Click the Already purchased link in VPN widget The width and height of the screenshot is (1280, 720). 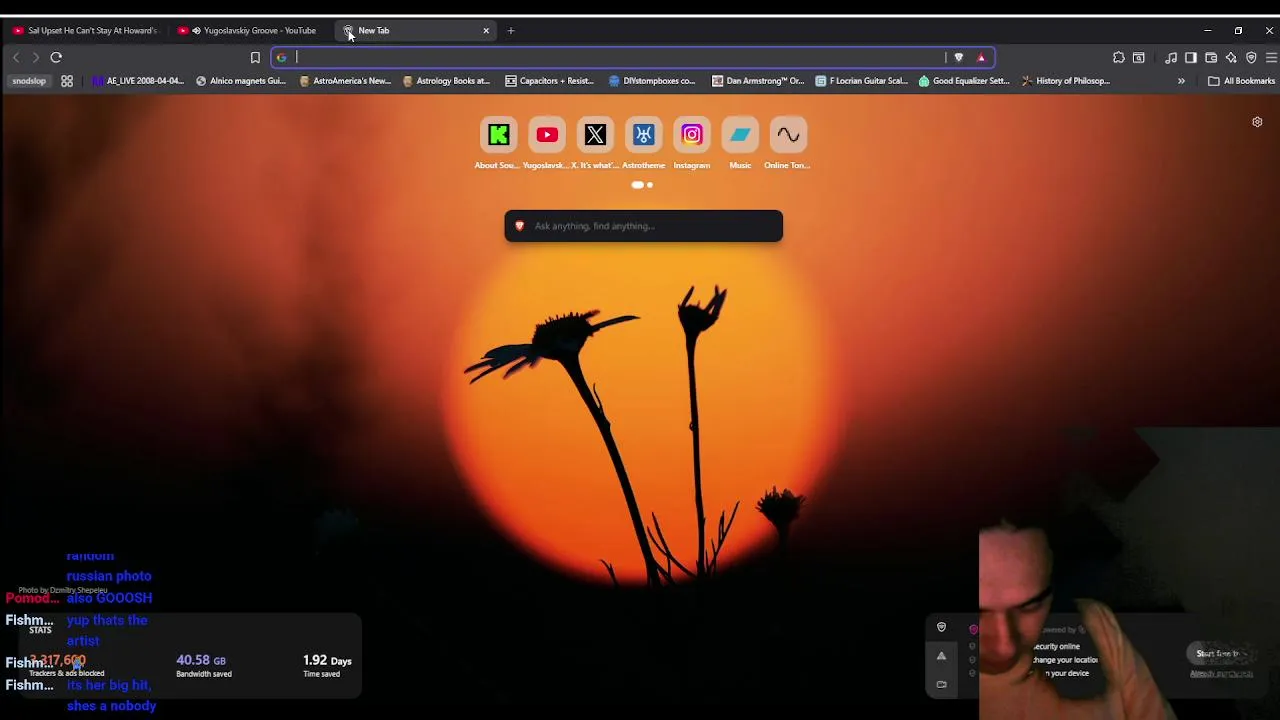[1221, 674]
